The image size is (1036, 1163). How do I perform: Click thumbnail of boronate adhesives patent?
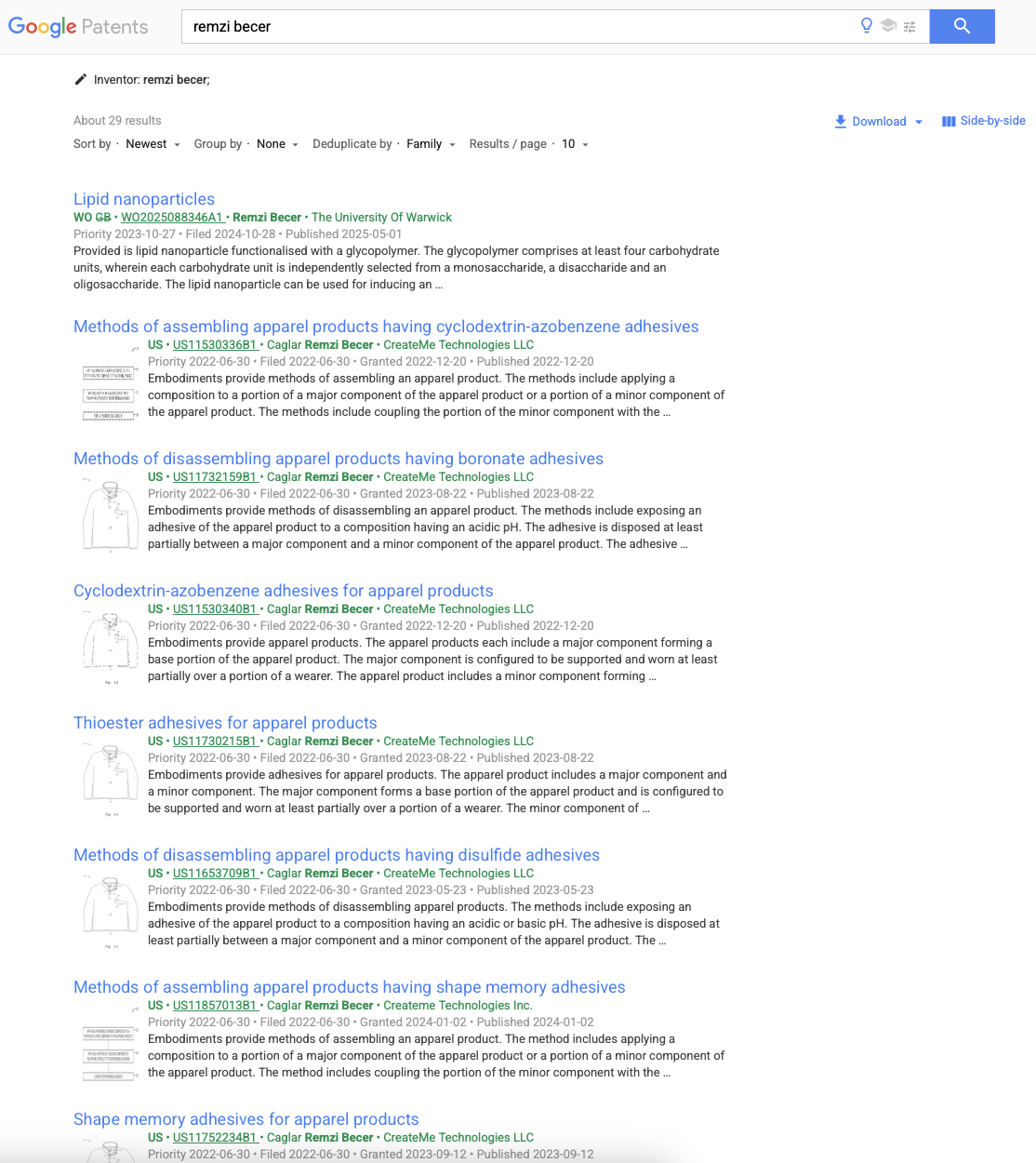click(110, 516)
